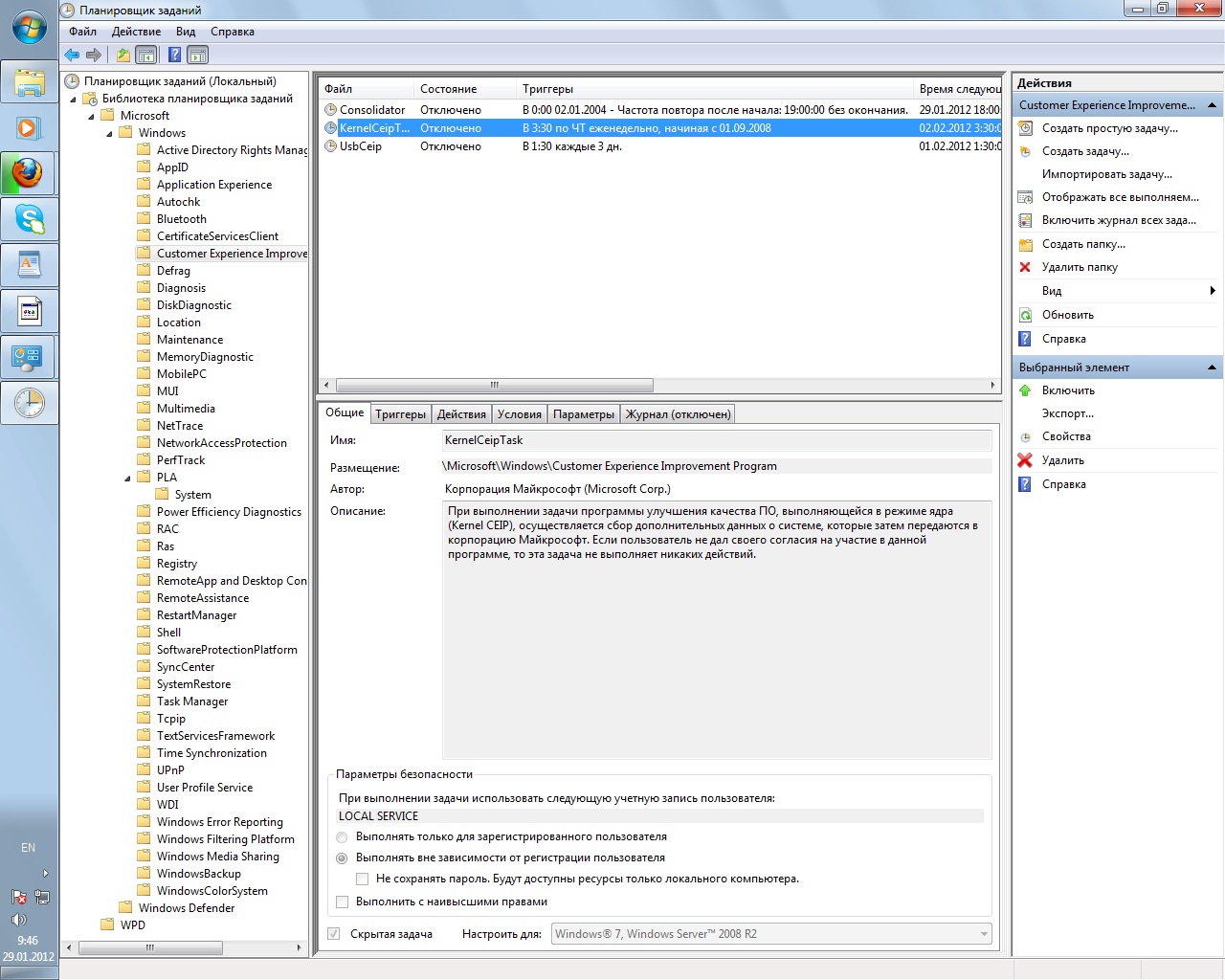
Task: Click the "Обновить" refresh icon
Action: click(1025, 315)
